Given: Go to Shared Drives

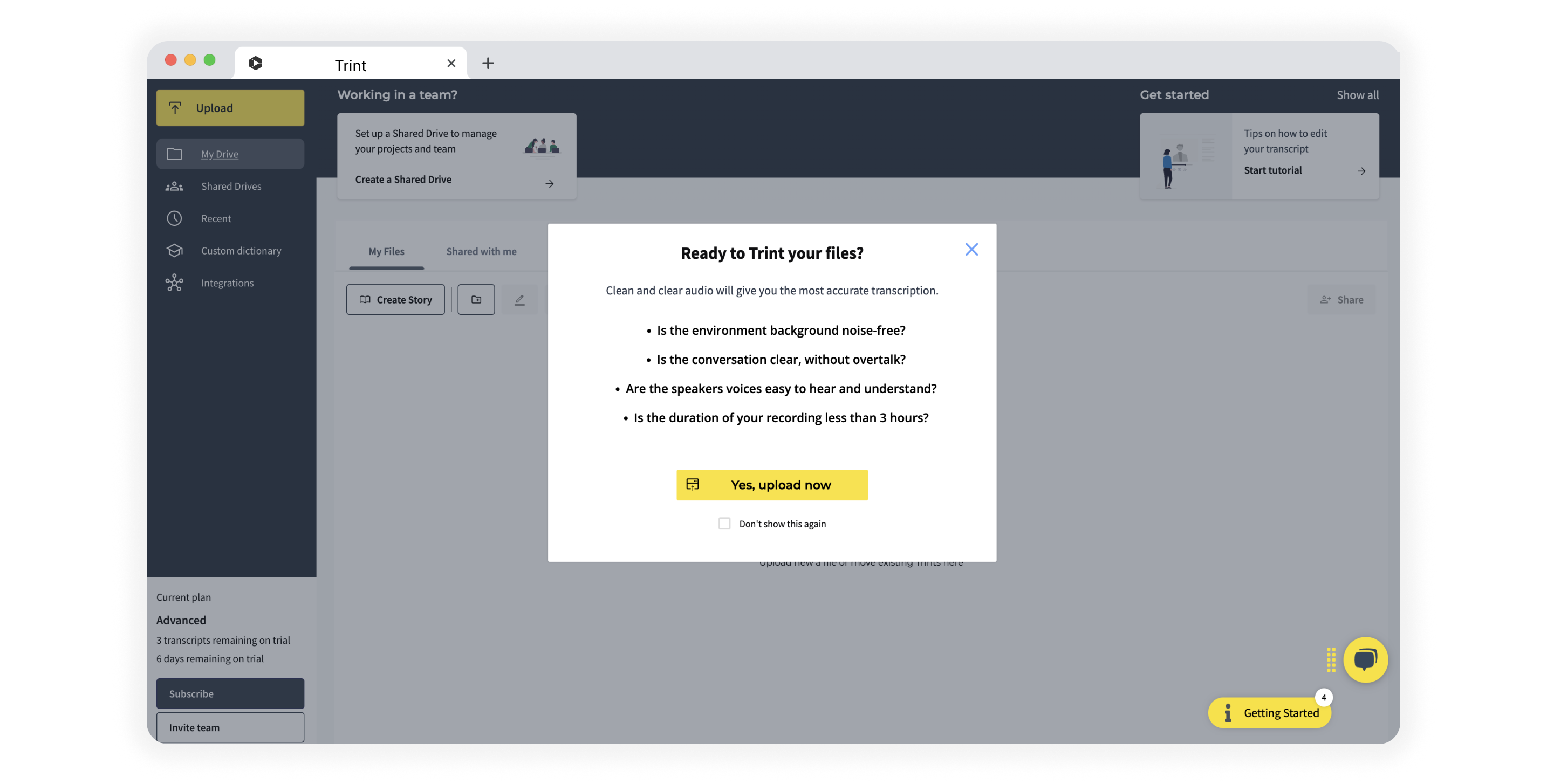Looking at the screenshot, I should click(x=231, y=186).
